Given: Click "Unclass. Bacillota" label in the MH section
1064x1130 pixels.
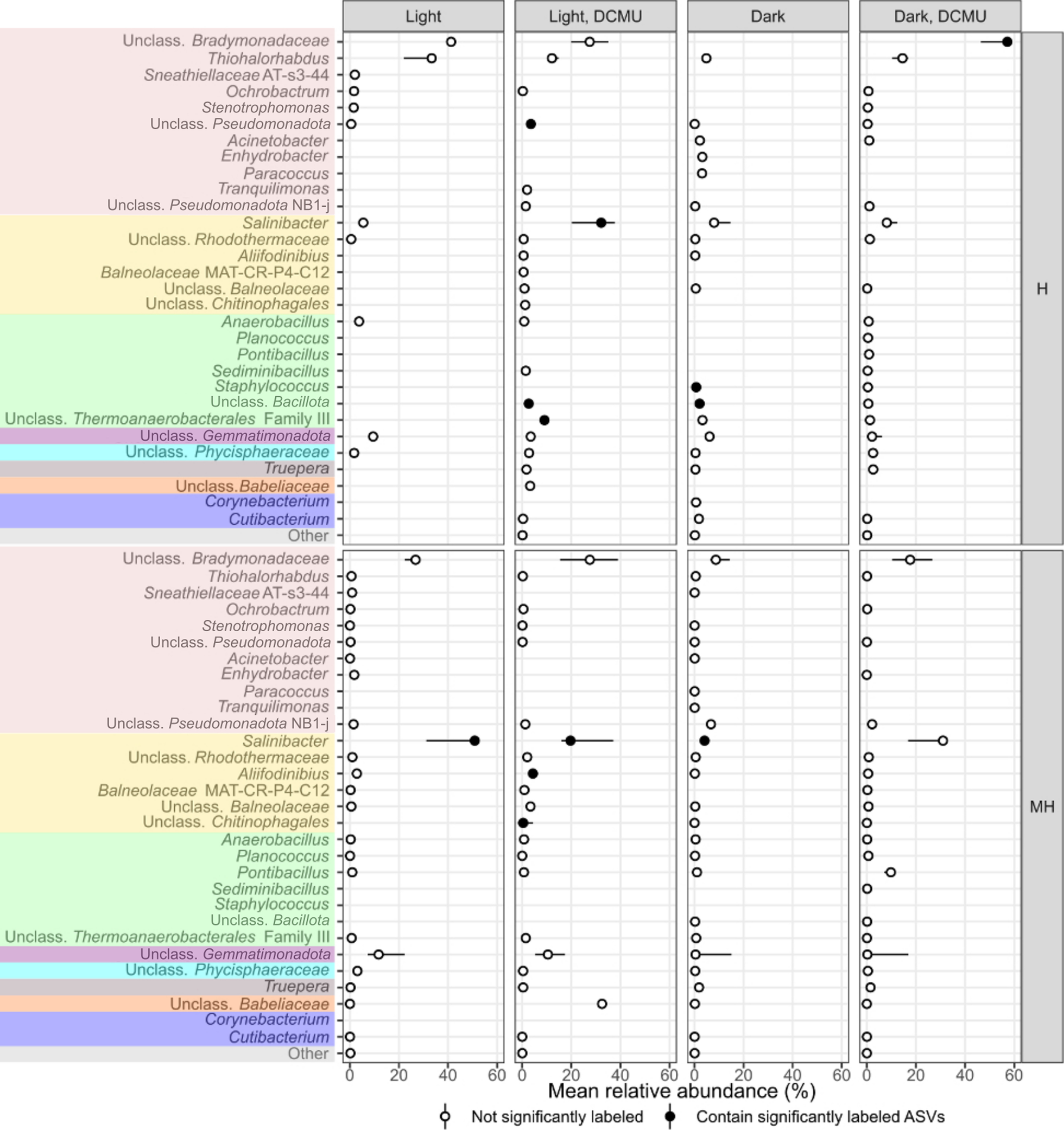Looking at the screenshot, I should (270, 920).
